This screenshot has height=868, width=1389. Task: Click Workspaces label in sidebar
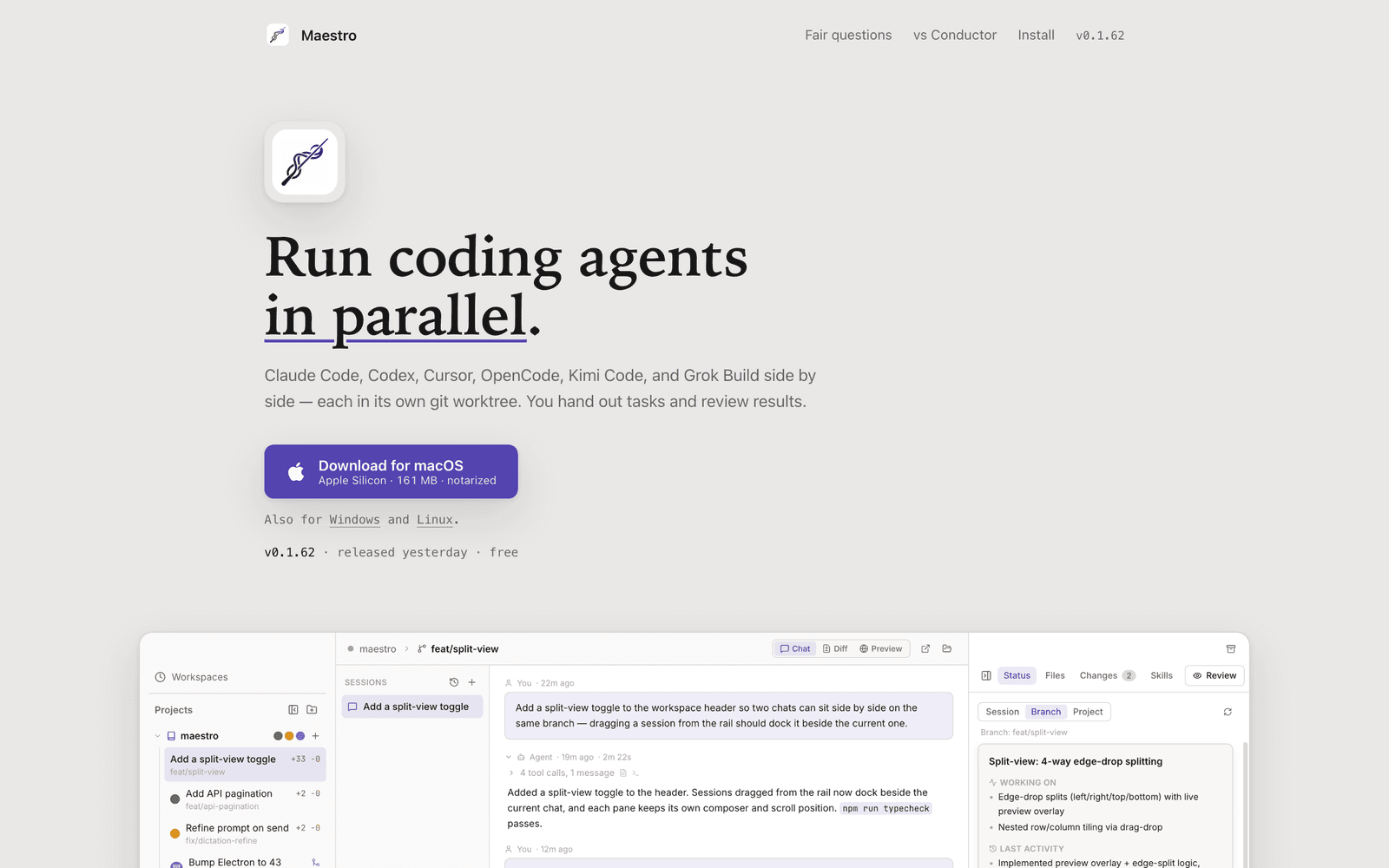click(200, 677)
